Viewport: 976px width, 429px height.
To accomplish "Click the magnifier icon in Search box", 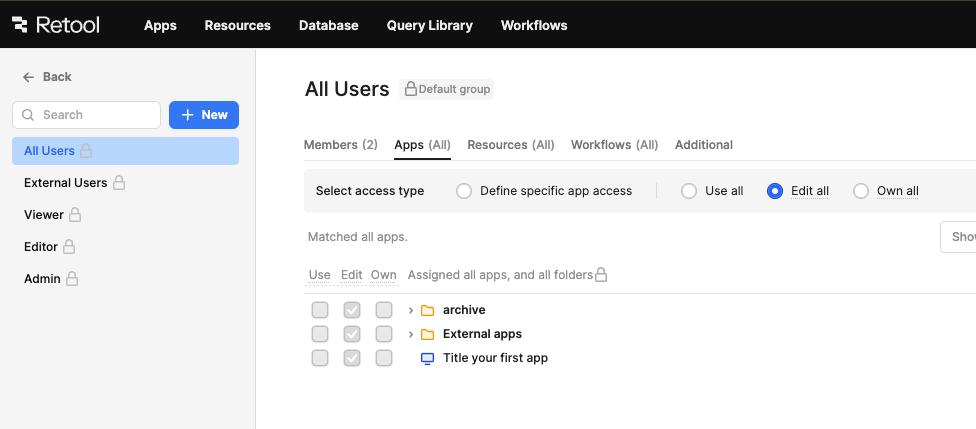I will (x=27, y=115).
